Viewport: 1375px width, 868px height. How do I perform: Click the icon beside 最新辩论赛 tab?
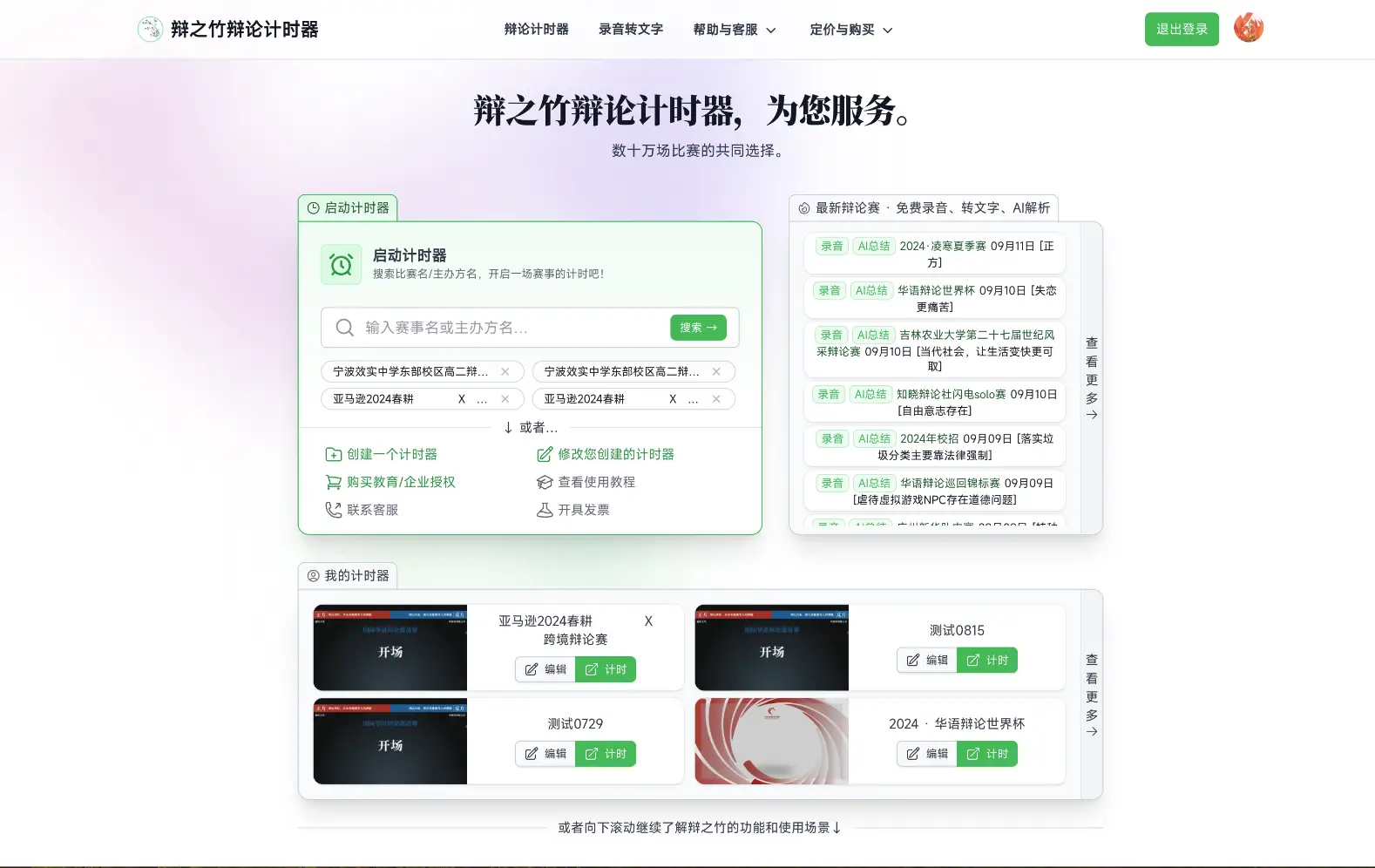pyautogui.click(x=804, y=208)
